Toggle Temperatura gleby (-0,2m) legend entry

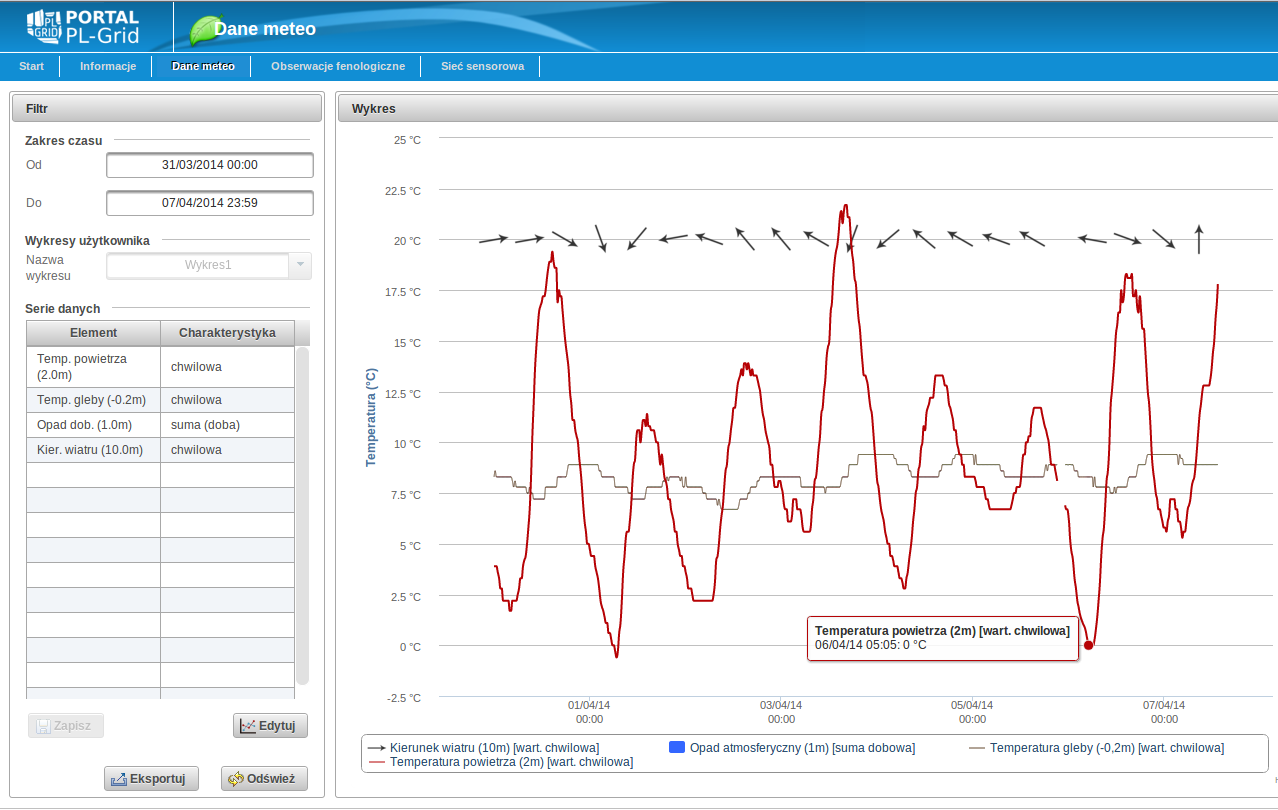tap(1096, 747)
